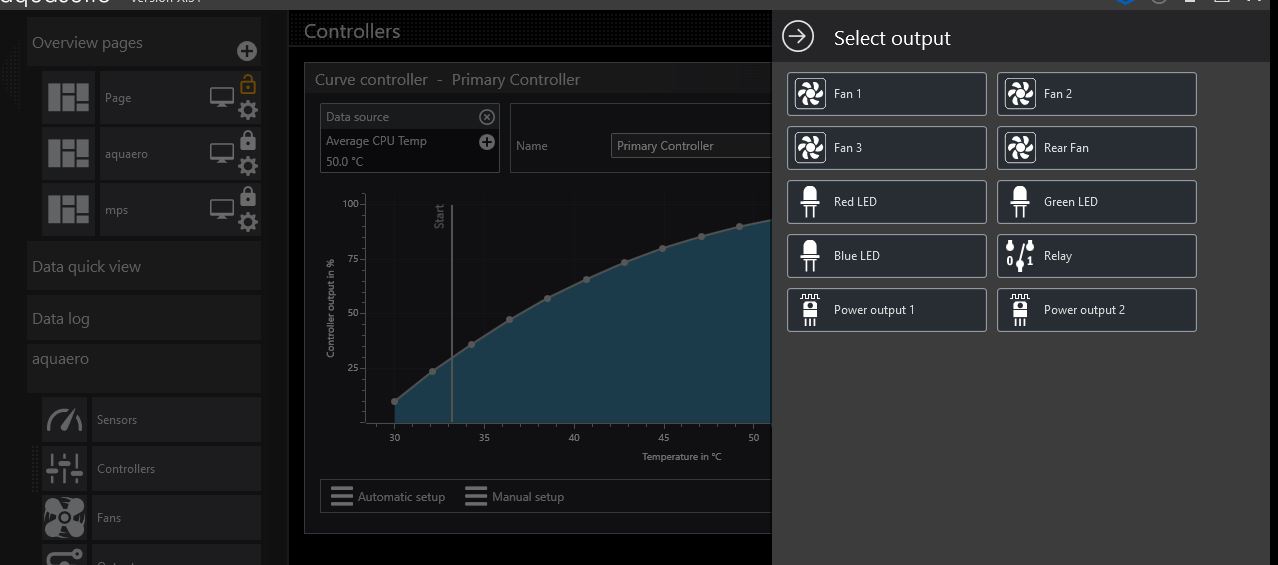The height and width of the screenshot is (565, 1278).
Task: Toggle the orange unlocked padlock on Page
Action: (247, 85)
